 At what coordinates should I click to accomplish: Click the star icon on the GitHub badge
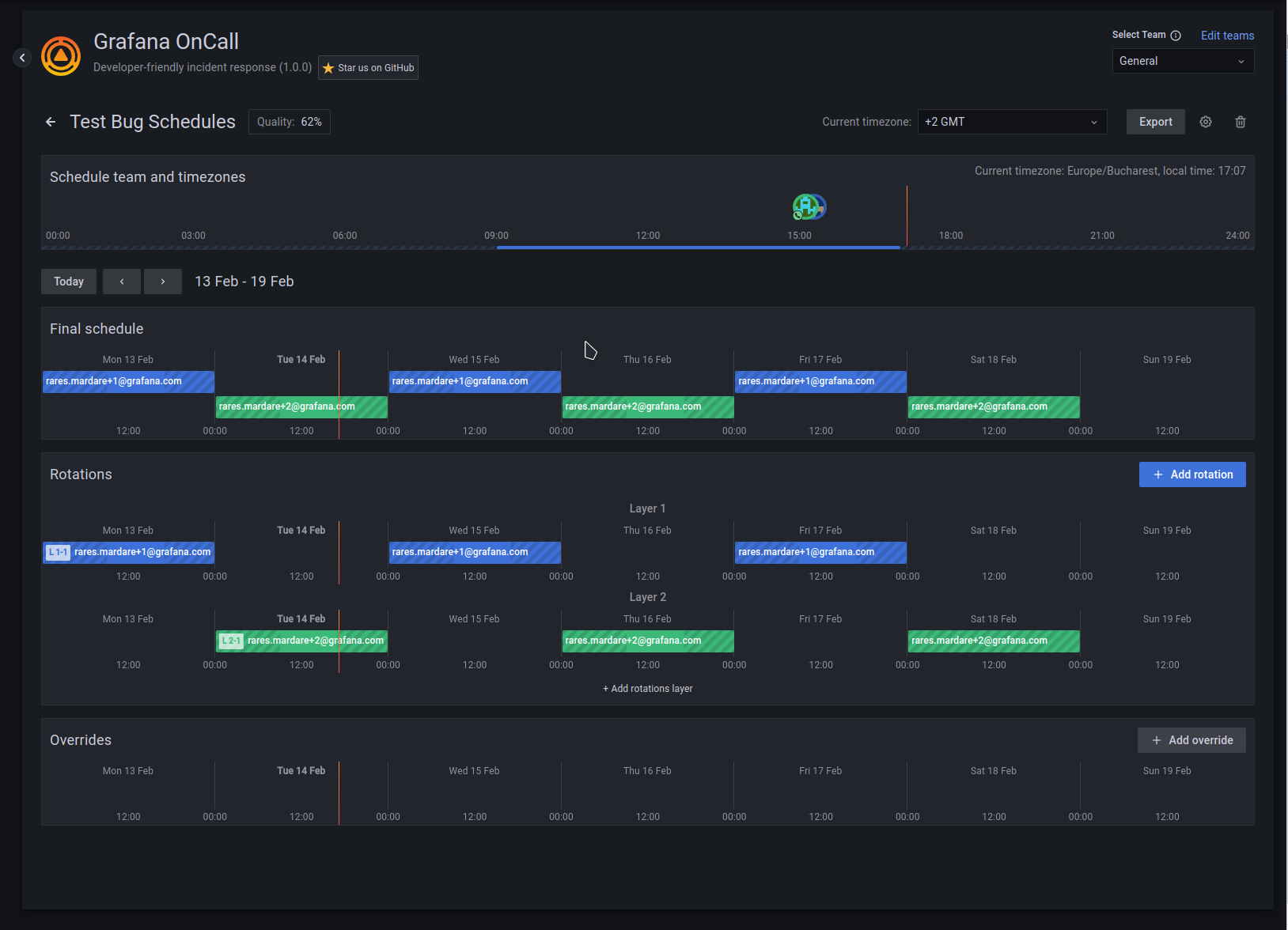pyautogui.click(x=328, y=68)
